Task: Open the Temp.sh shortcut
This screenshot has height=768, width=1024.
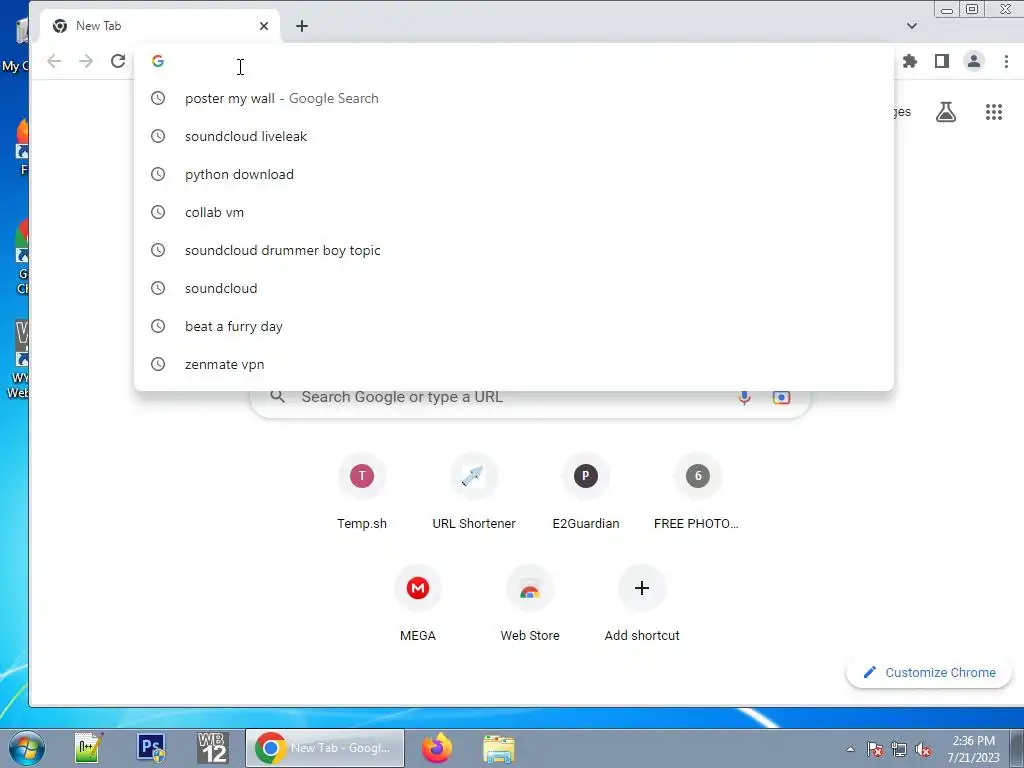Action: click(362, 491)
